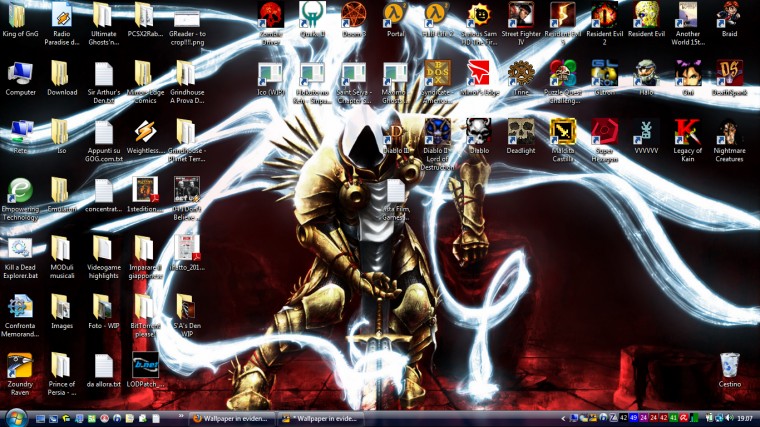Show hidden system tray icons arrow
The width and height of the screenshot is (760, 427).
(x=563, y=418)
